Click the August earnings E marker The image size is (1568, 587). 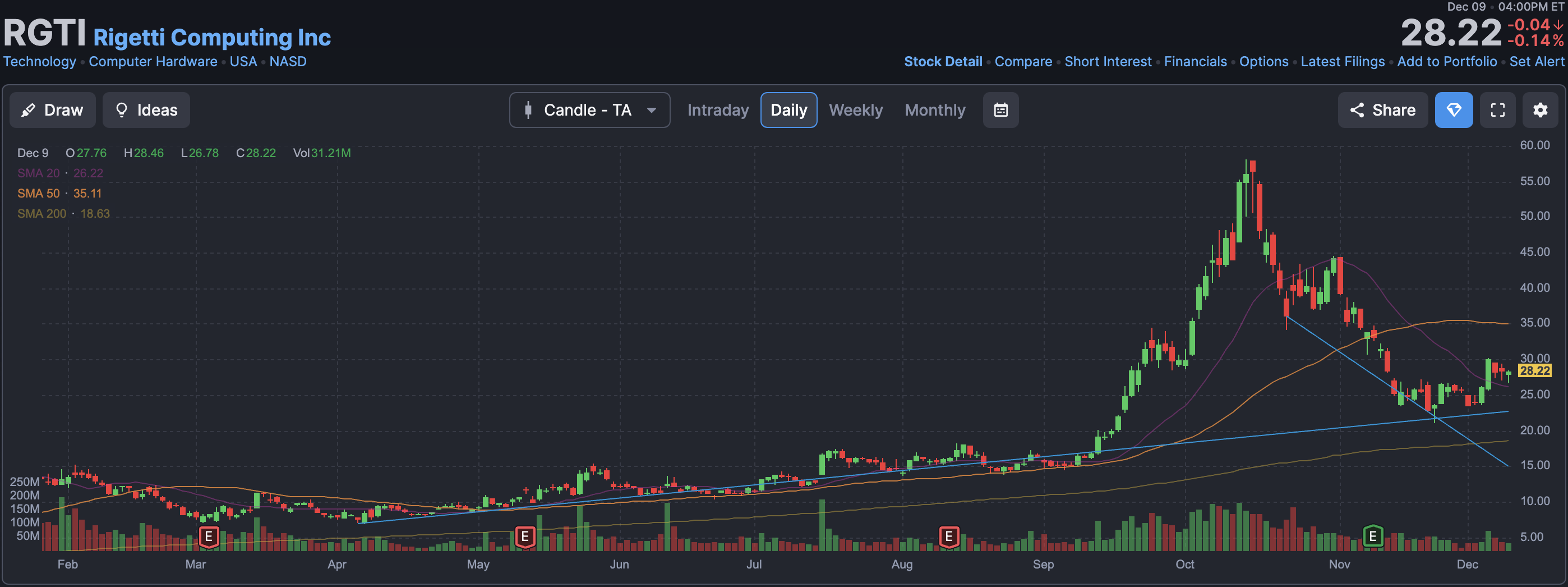(948, 536)
